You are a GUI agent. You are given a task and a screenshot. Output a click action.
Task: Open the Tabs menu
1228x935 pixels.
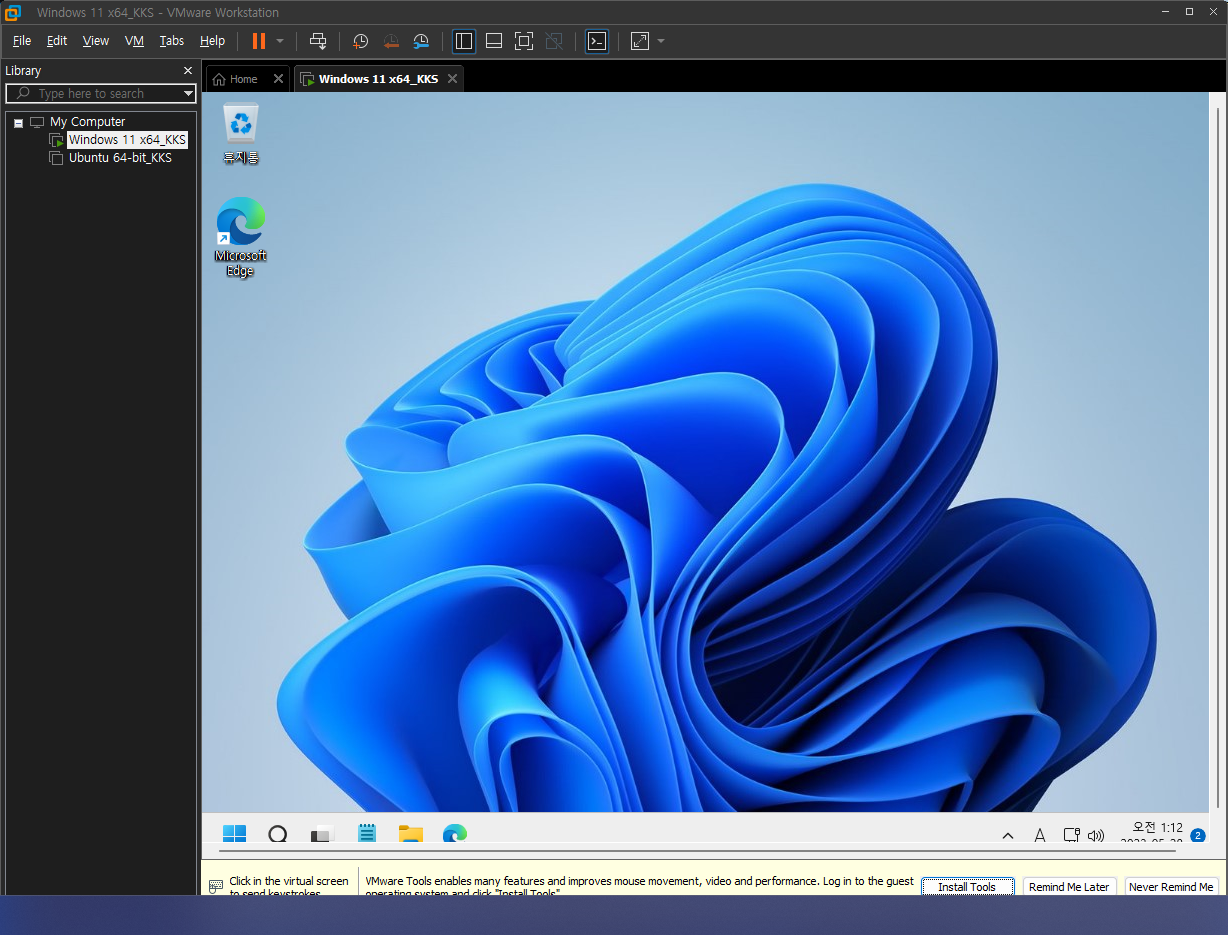pos(172,41)
